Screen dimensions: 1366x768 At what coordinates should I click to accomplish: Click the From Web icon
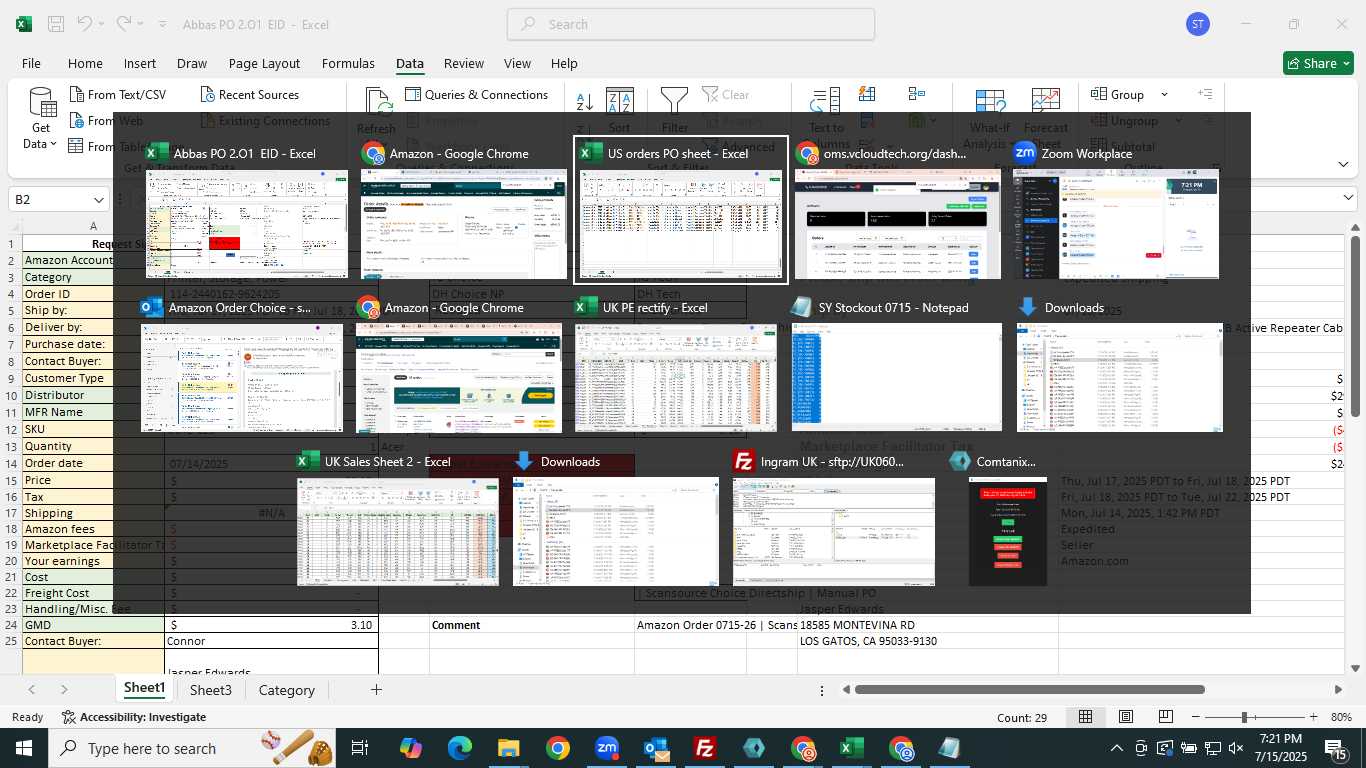click(77, 121)
